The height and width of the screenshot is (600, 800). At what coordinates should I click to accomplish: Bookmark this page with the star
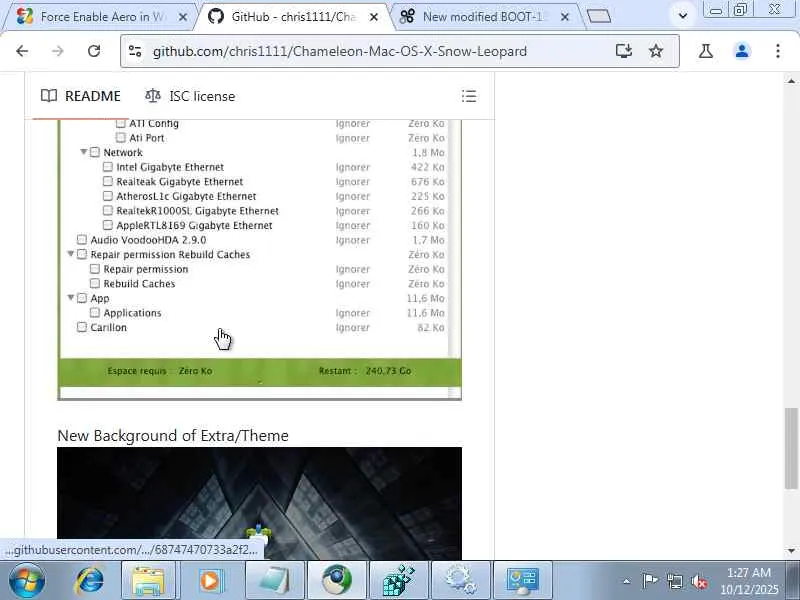[x=656, y=51]
